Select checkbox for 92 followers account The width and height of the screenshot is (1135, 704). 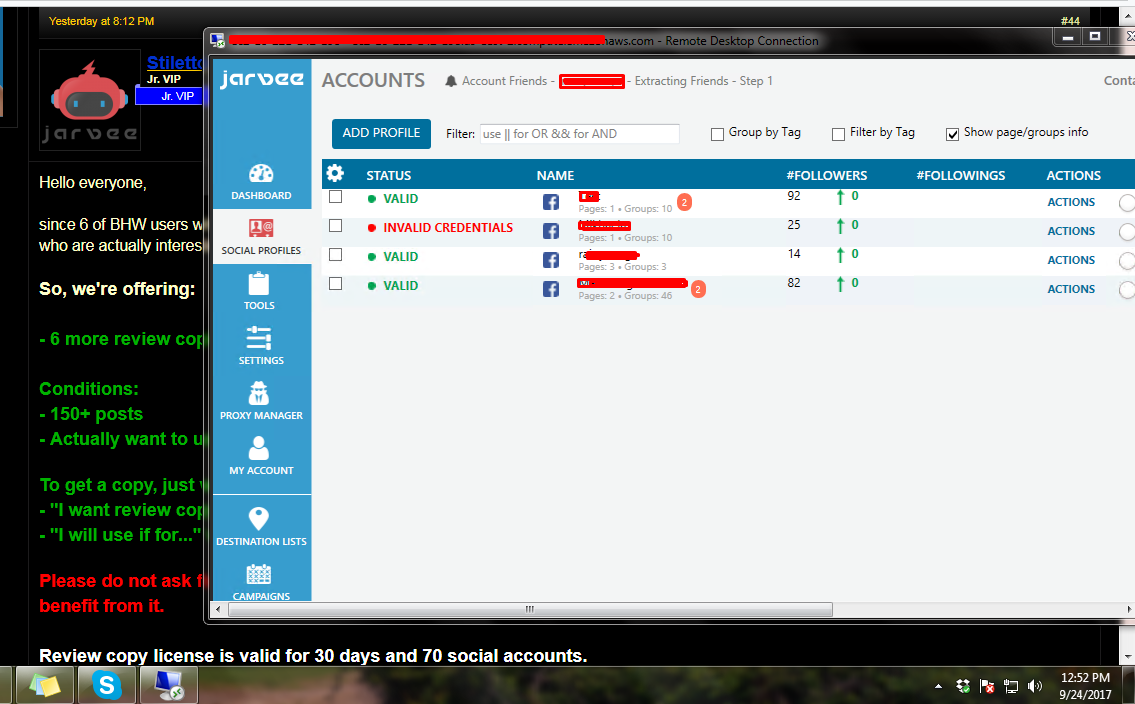coord(335,197)
